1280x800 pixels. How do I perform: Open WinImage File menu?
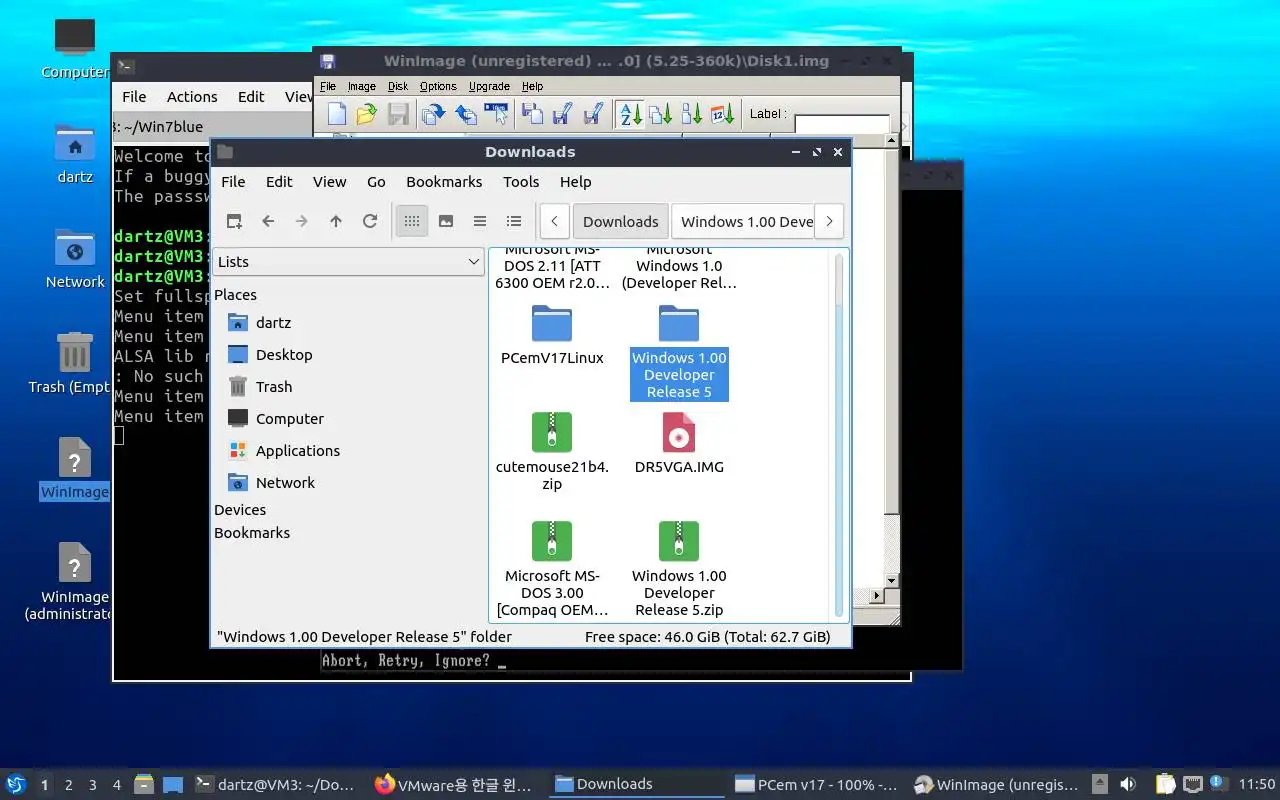pos(328,86)
